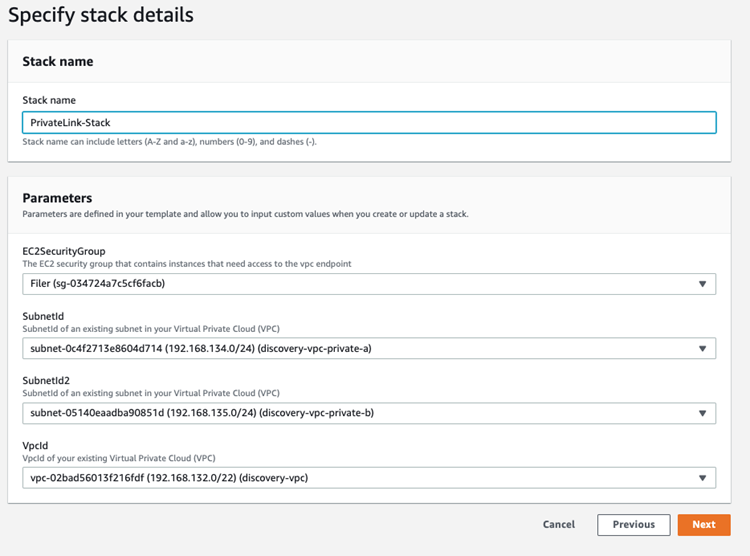Go back with the Previous button
The image size is (750, 556).
(x=633, y=524)
